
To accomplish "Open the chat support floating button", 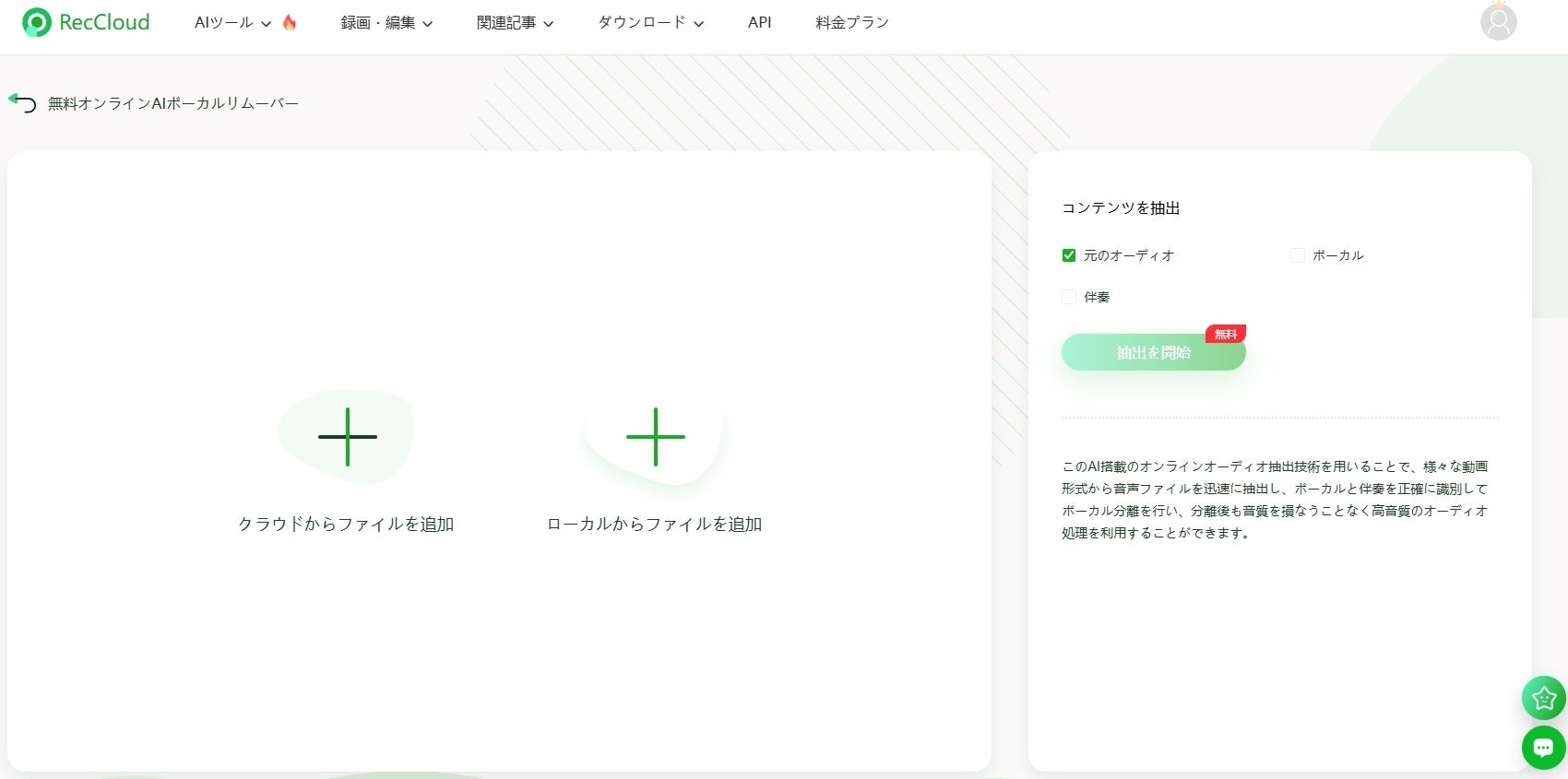I will [x=1543, y=747].
